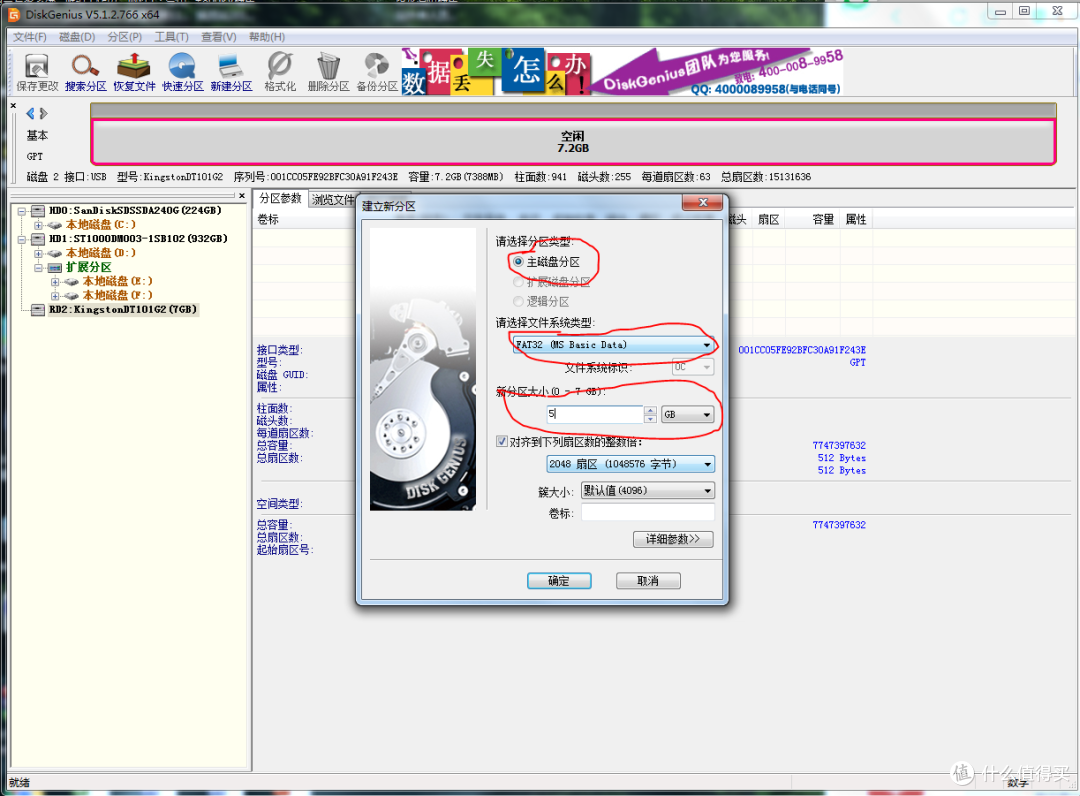Open the file system ID 0C dropdown
The image size is (1080, 796).
(x=693, y=367)
